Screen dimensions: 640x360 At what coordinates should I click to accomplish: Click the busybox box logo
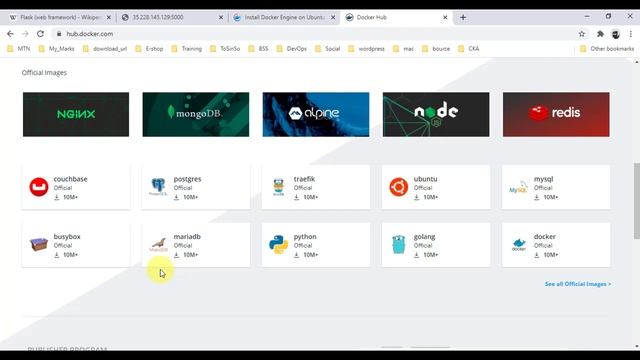pyautogui.click(x=39, y=244)
